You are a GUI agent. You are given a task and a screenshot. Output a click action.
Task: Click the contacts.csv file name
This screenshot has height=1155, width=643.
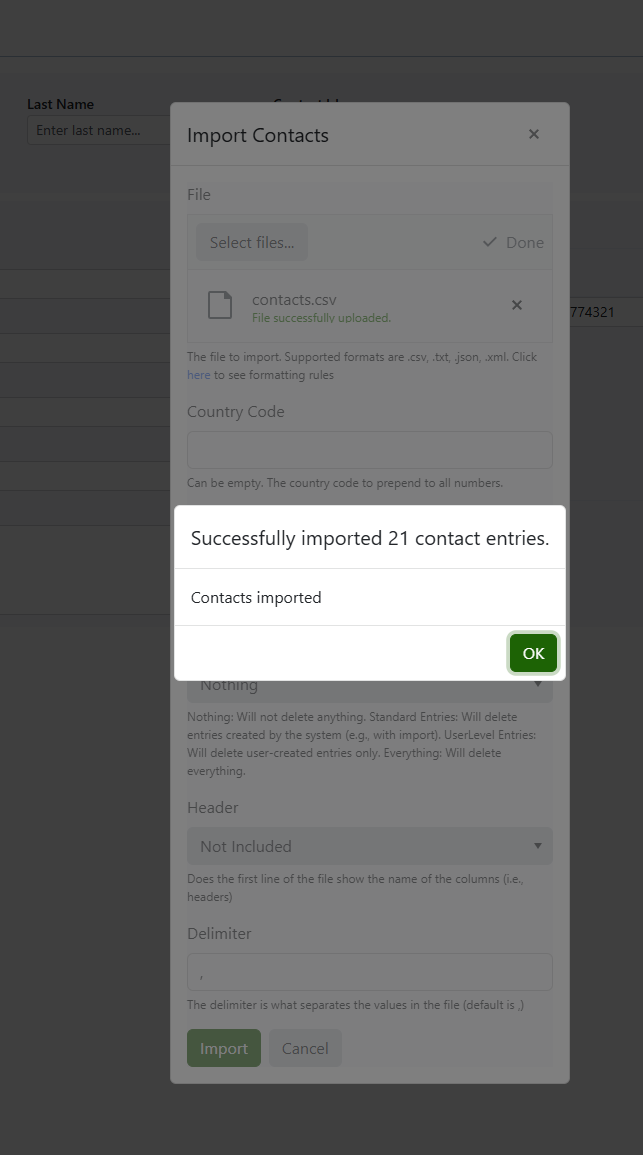pyautogui.click(x=295, y=300)
